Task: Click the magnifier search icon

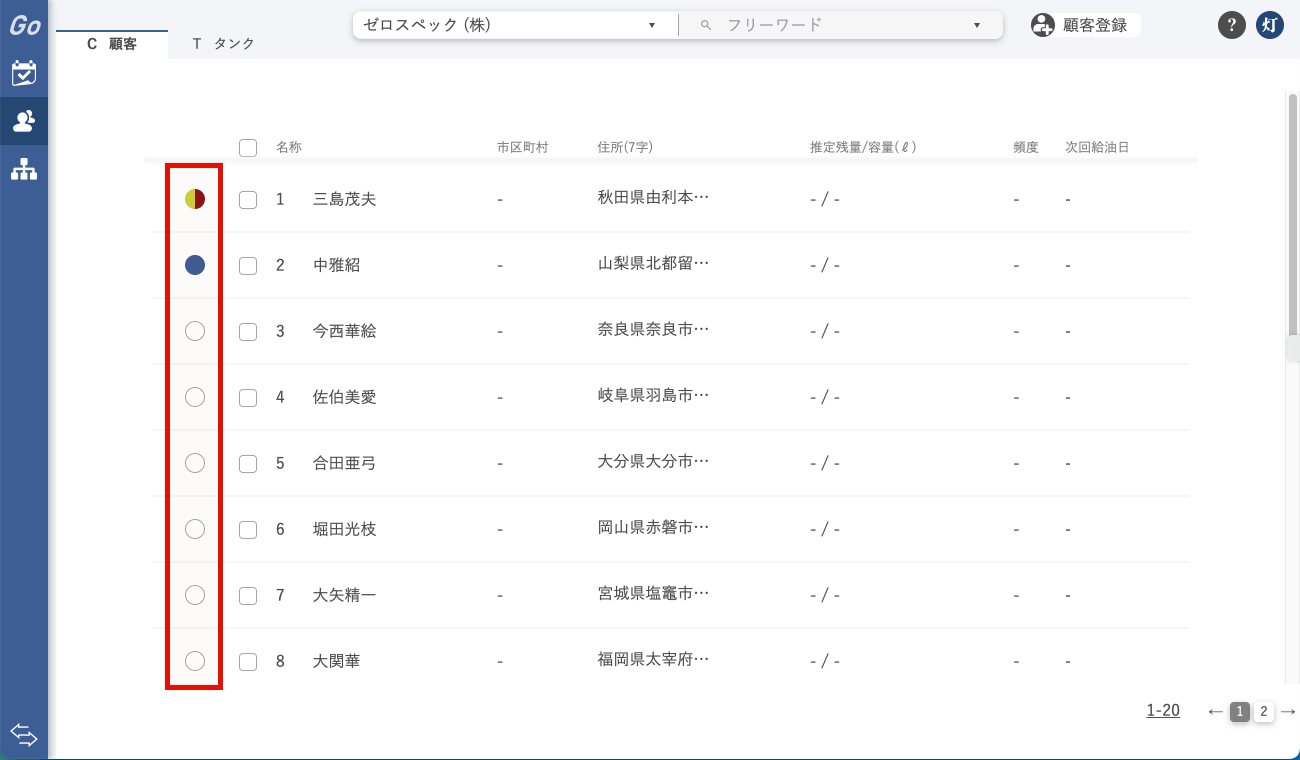Action: tap(706, 25)
